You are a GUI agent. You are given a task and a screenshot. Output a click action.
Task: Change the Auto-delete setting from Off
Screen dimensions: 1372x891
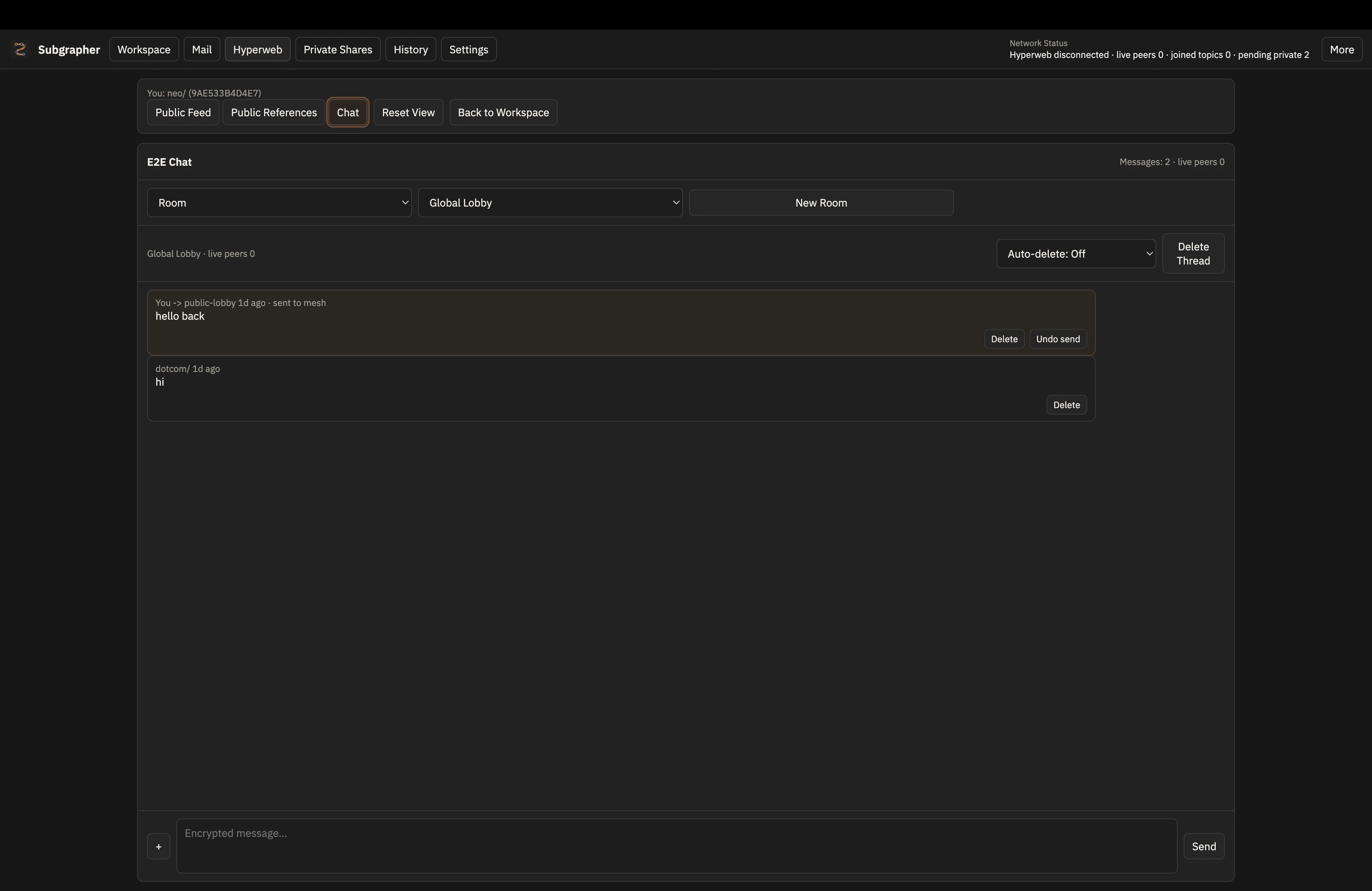pos(1076,253)
